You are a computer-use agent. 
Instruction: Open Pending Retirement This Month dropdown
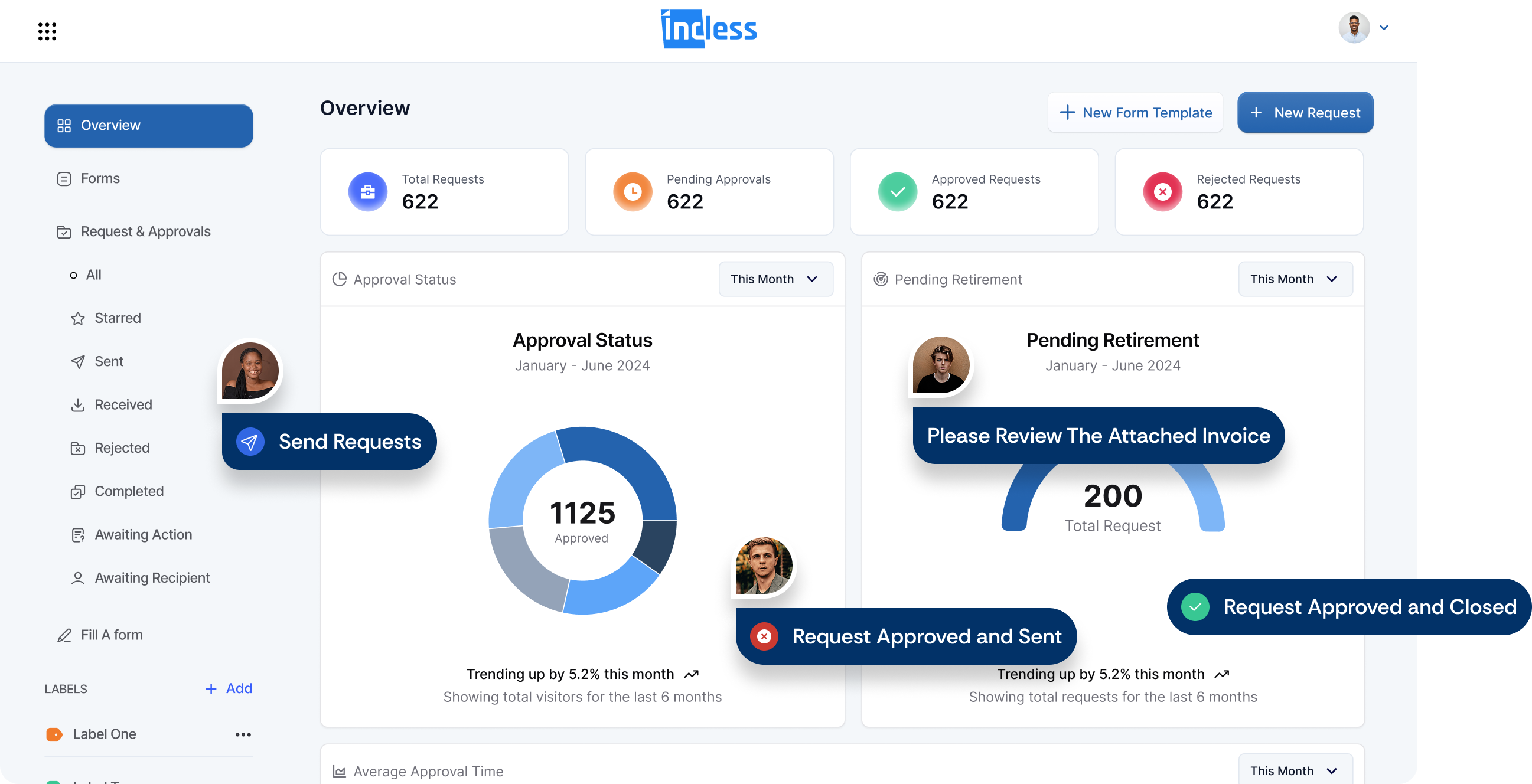(1295, 279)
